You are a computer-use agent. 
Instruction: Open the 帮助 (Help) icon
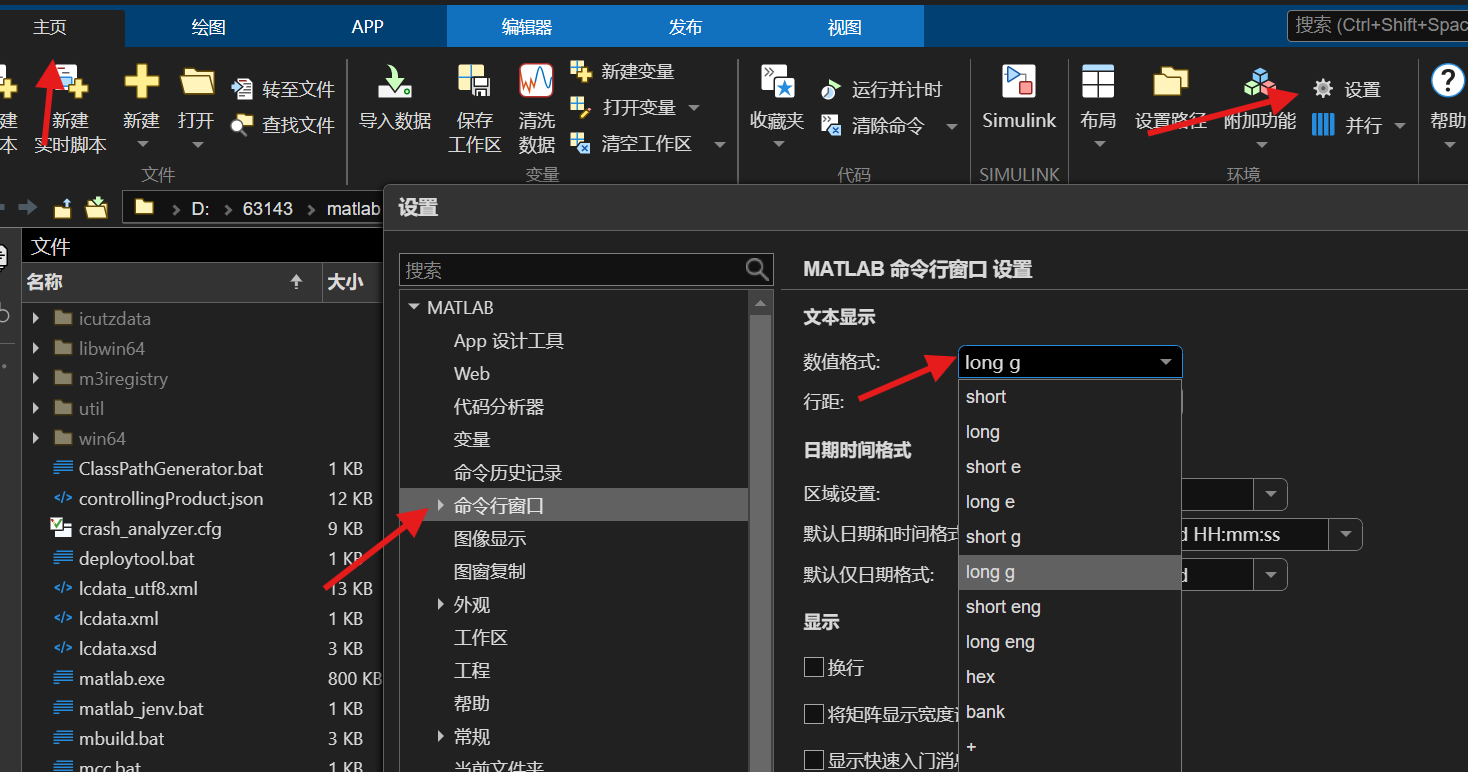[x=1447, y=81]
